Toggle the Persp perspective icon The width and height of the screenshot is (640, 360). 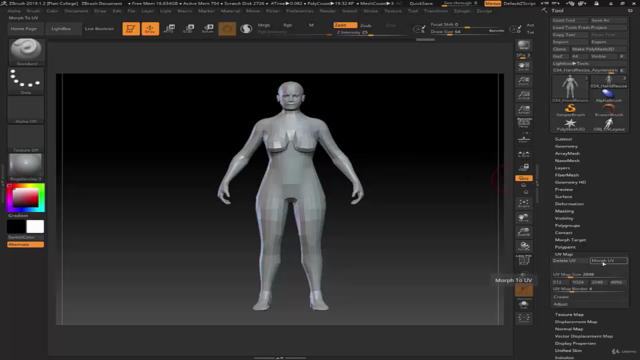pos(524,123)
